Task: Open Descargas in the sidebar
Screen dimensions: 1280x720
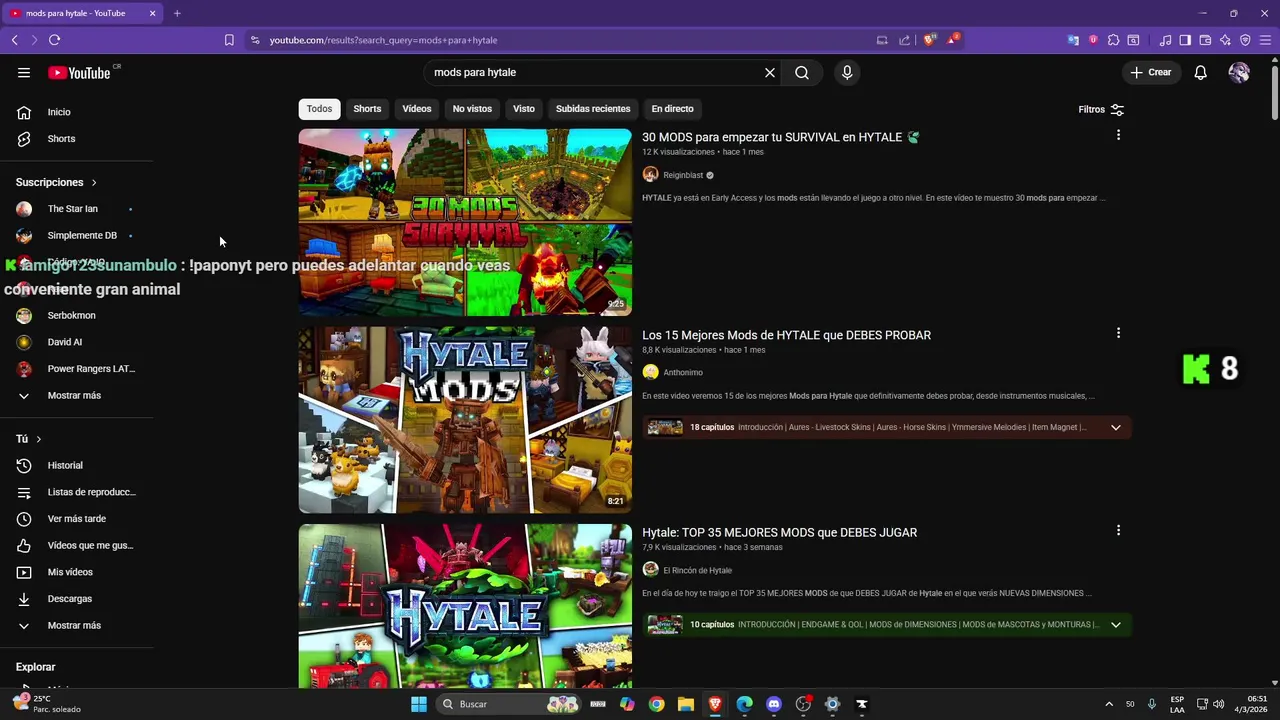Action: tap(77, 599)
